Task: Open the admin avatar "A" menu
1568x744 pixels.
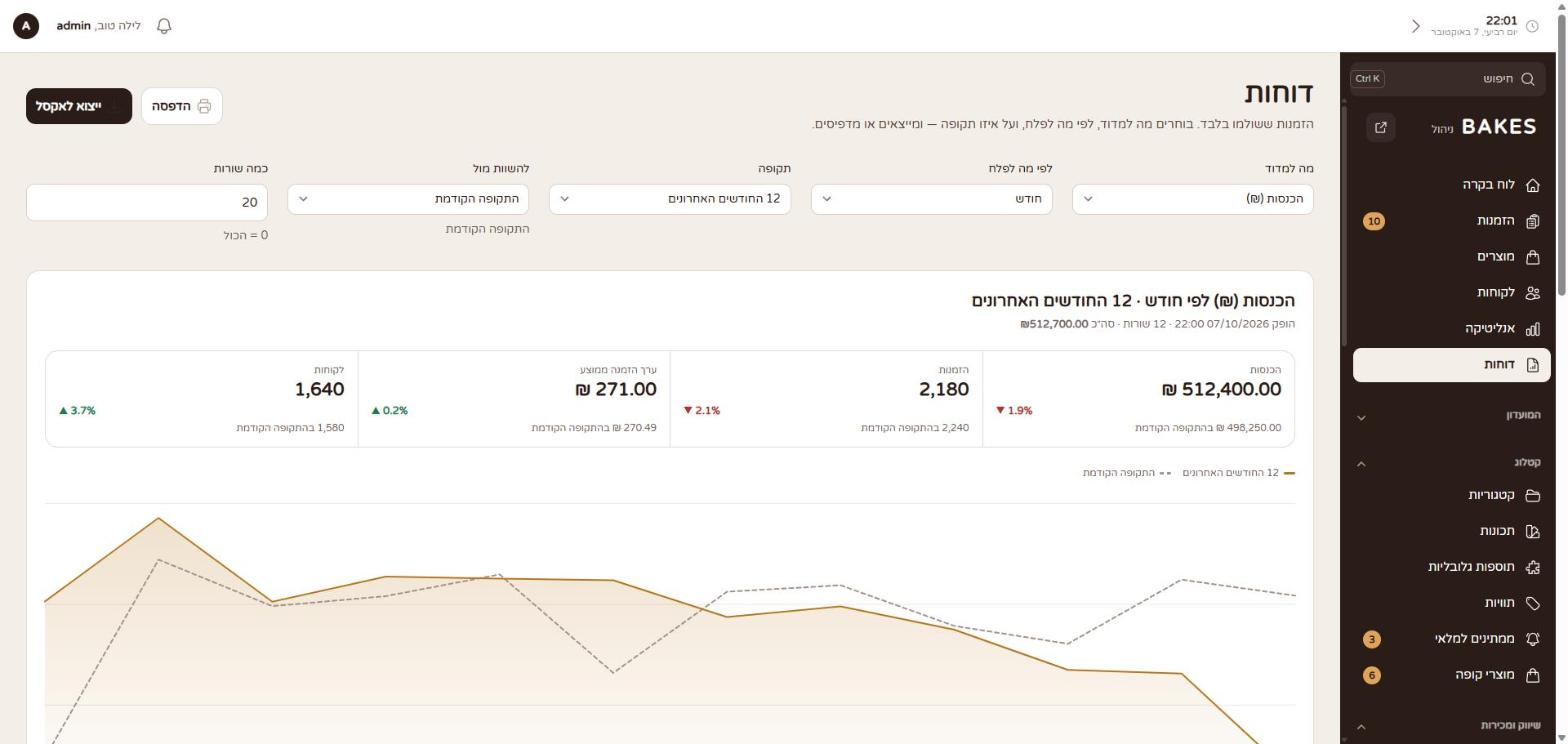Action: coord(26,26)
